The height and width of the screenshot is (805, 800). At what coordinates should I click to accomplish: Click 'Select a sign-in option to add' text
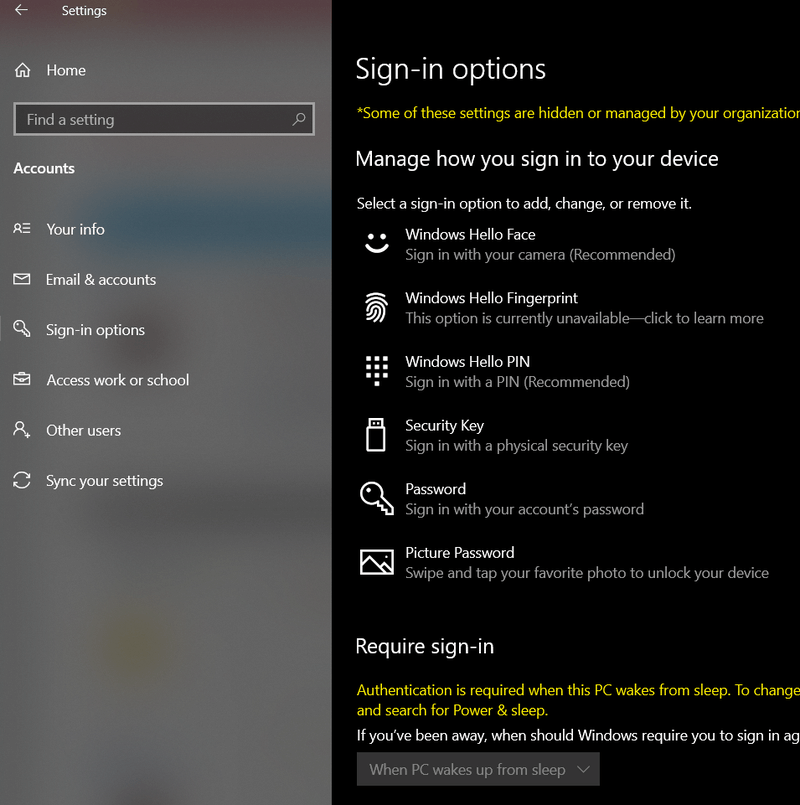pos(524,204)
